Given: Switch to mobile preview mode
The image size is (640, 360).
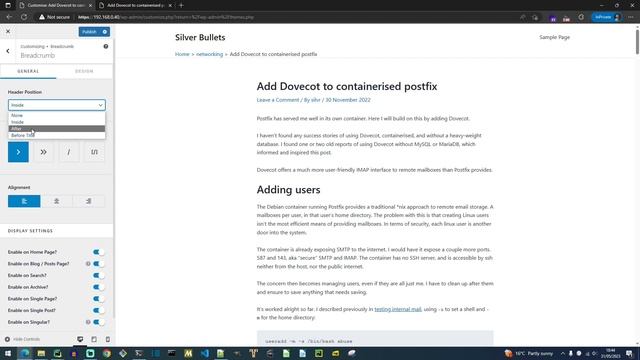Looking at the screenshot, I should coord(108,339).
